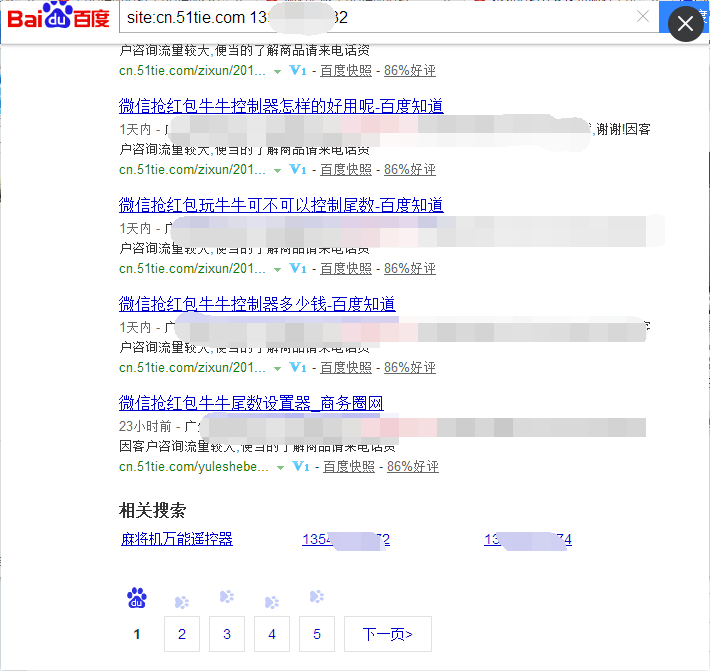Click the green URL cn.51tie.com/yuleshebe...
710x671 pixels.
(x=194, y=467)
